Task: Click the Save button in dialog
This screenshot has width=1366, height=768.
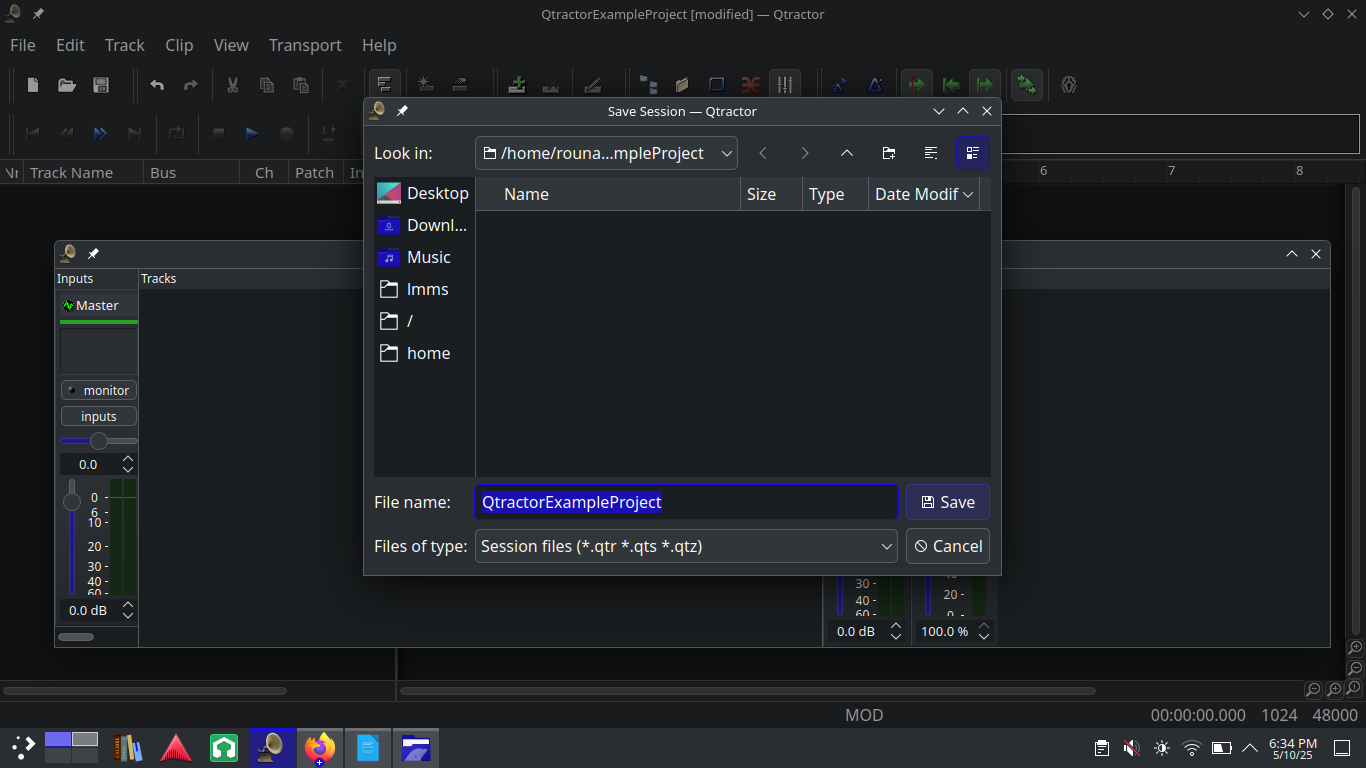Action: click(x=947, y=502)
